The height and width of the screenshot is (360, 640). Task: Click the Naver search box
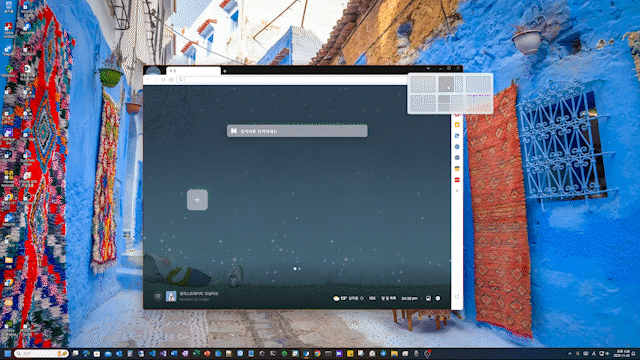[297, 131]
